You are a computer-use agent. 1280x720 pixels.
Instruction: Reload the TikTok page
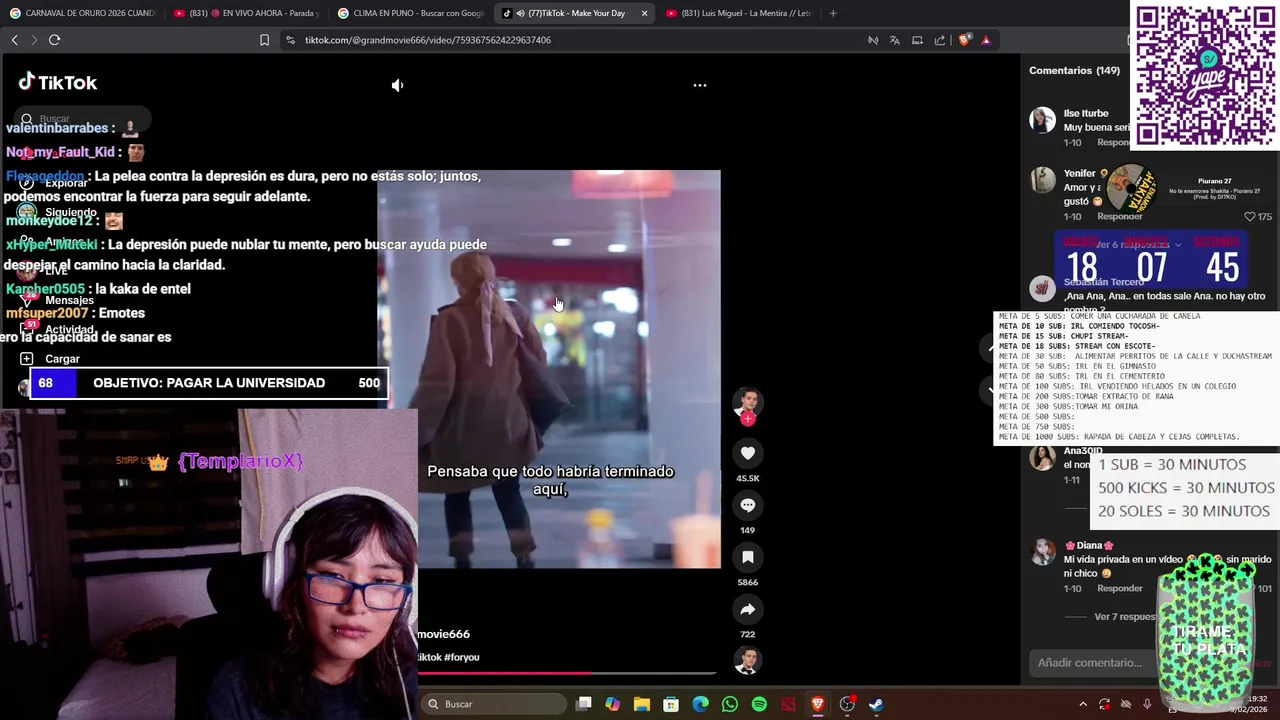[54, 40]
